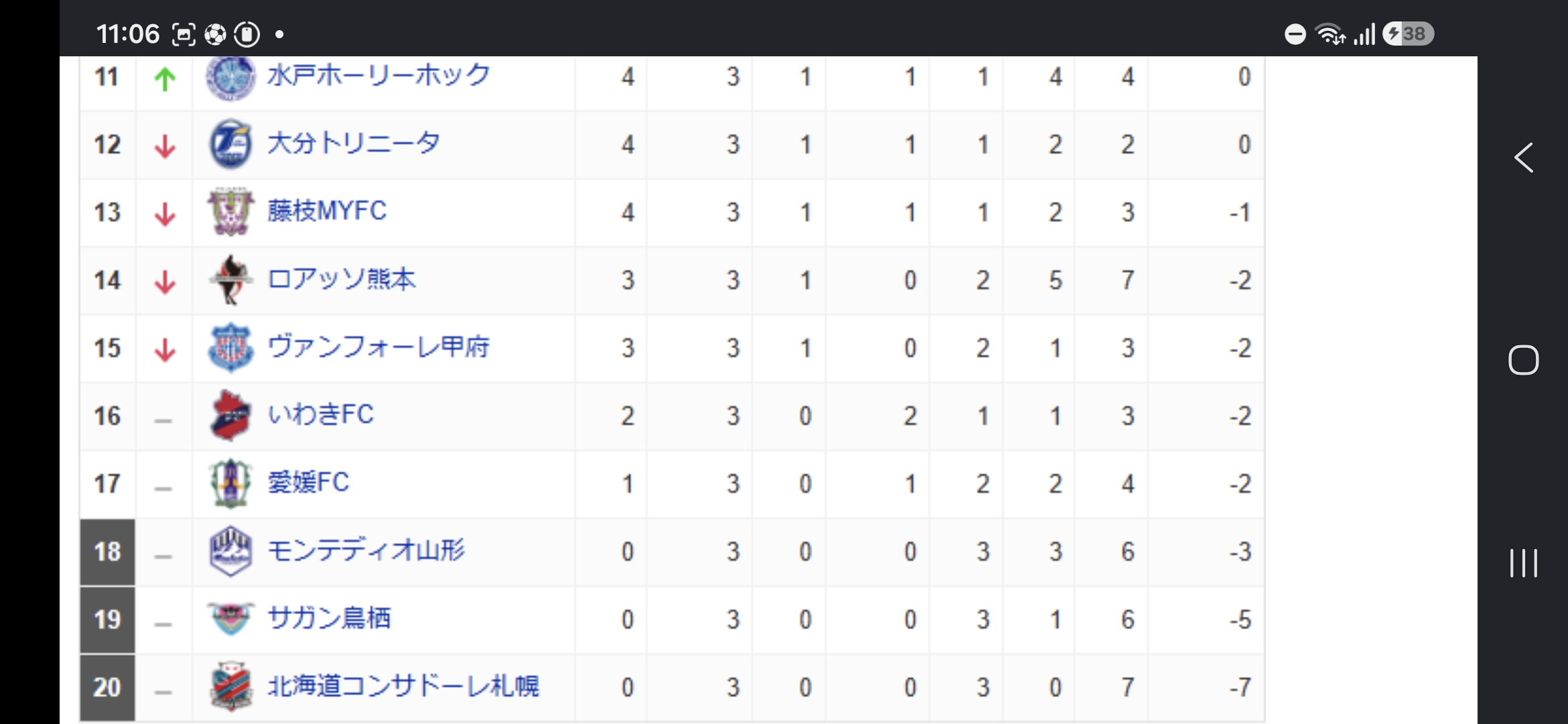The image size is (1568, 724).
Task: Tap the Iwaki FC team crest
Action: tap(231, 416)
